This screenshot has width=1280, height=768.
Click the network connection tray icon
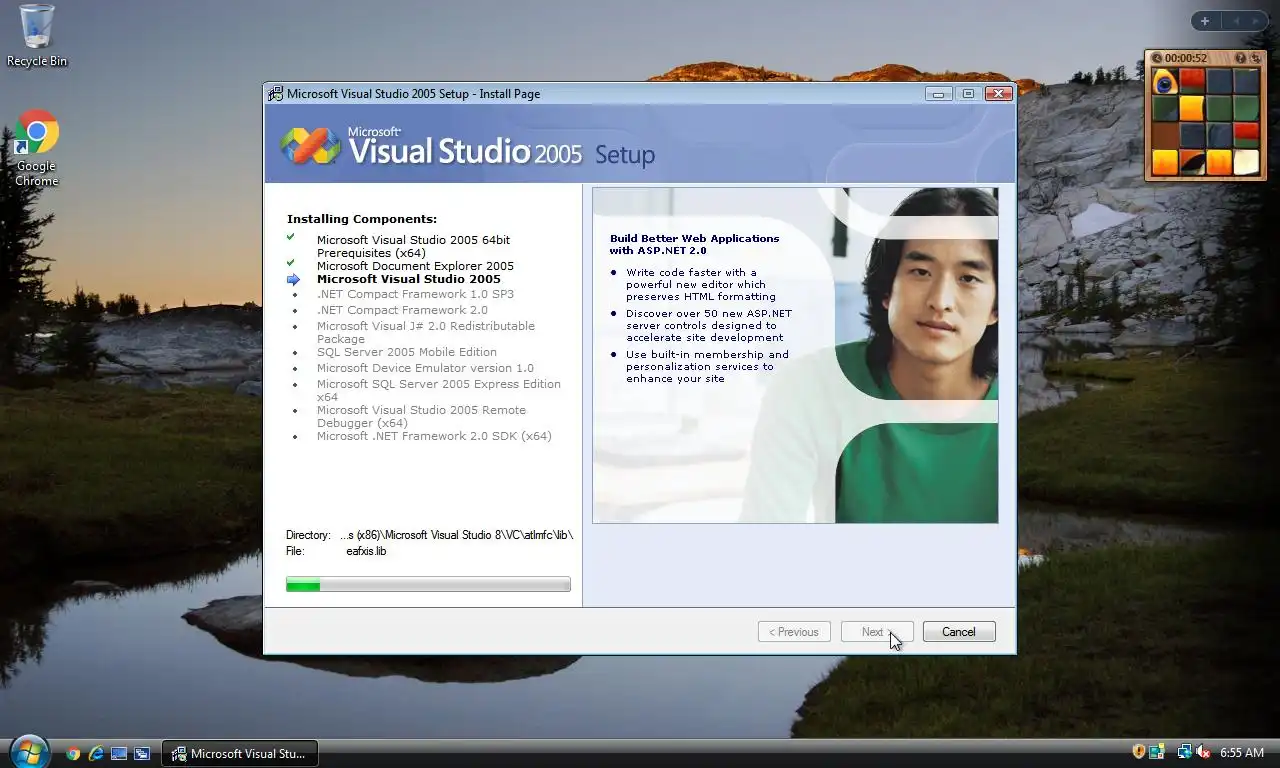pos(1184,752)
